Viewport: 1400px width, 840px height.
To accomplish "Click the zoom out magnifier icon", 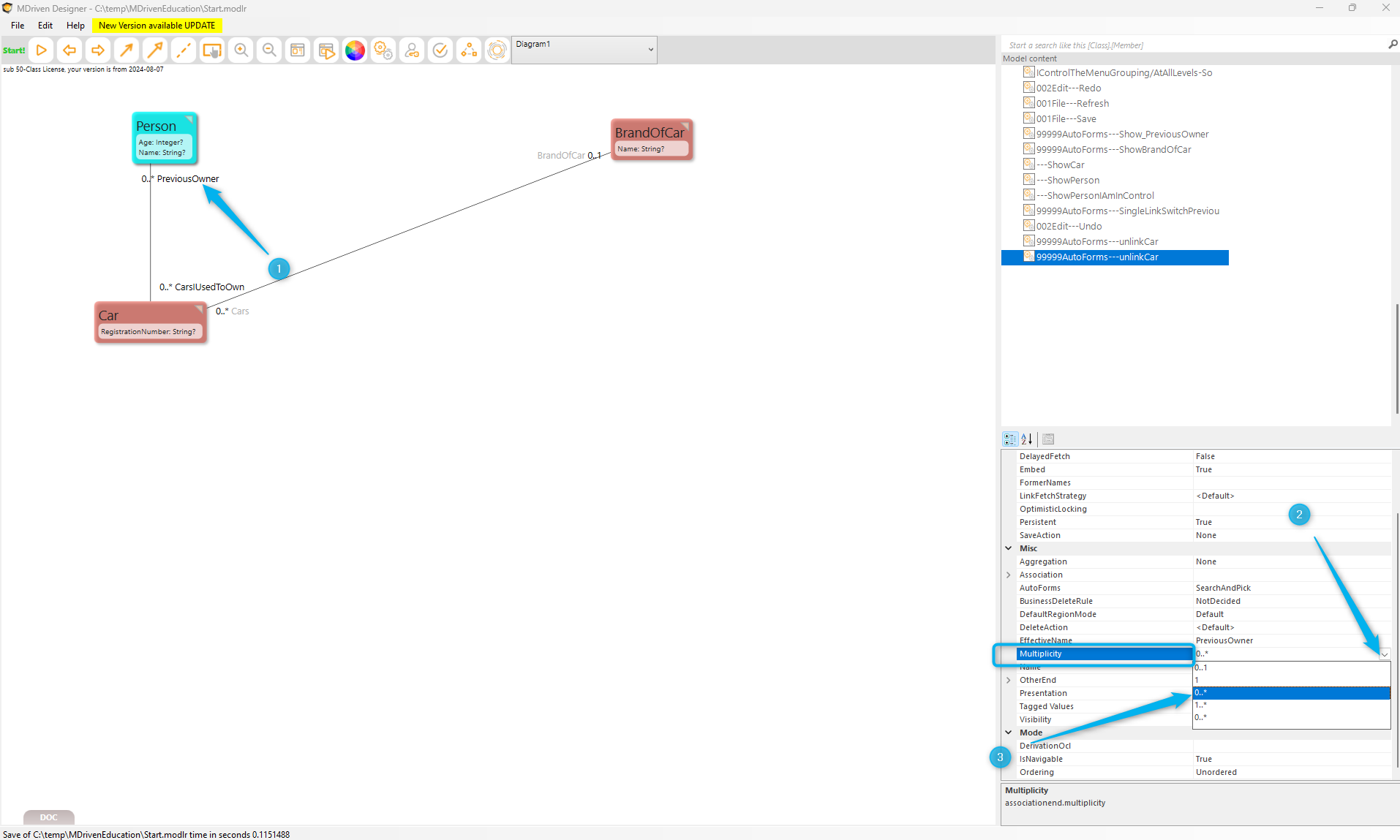I will point(269,50).
